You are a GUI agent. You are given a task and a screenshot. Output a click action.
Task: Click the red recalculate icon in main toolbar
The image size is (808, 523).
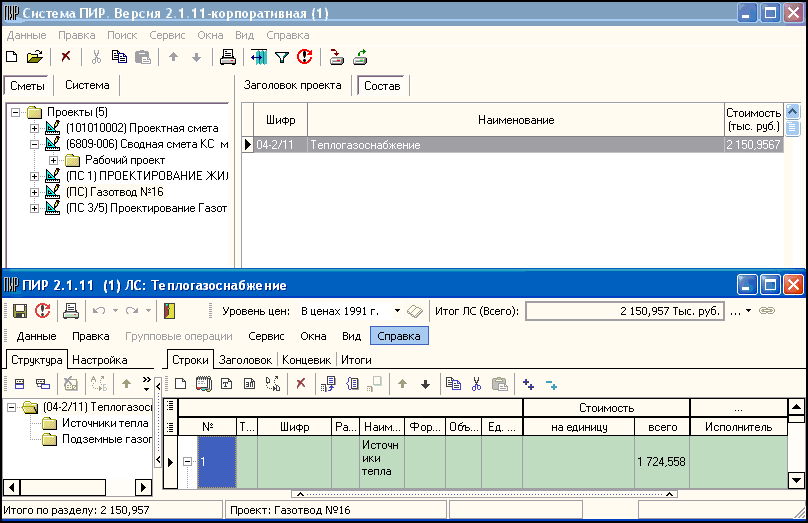click(305, 57)
